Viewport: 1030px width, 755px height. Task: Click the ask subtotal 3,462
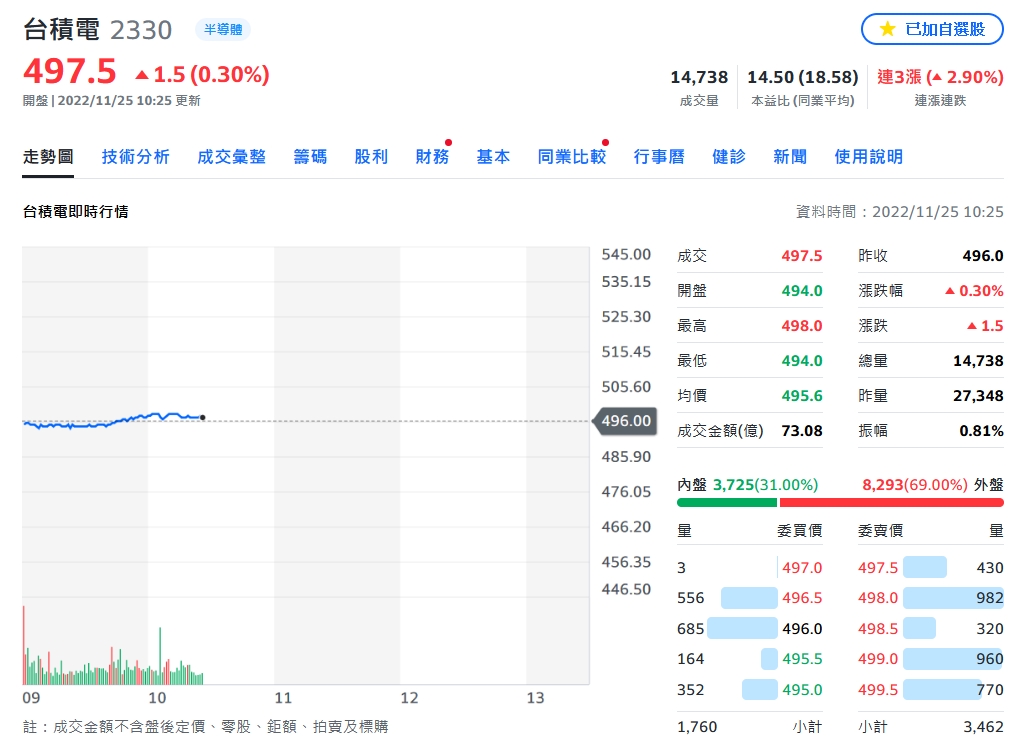pos(983,727)
